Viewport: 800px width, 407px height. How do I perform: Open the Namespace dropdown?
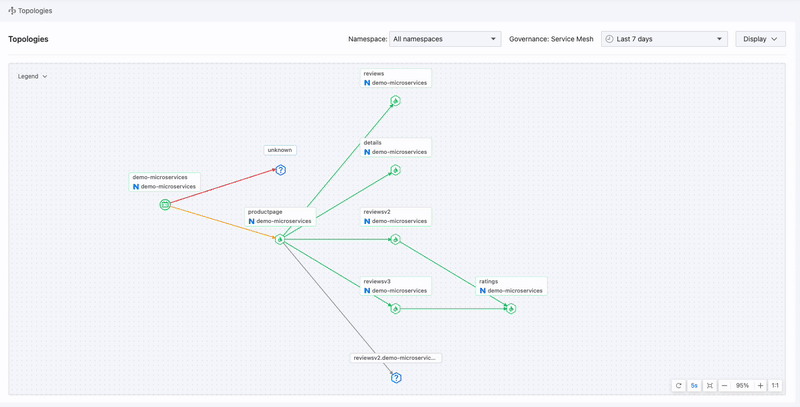point(445,39)
